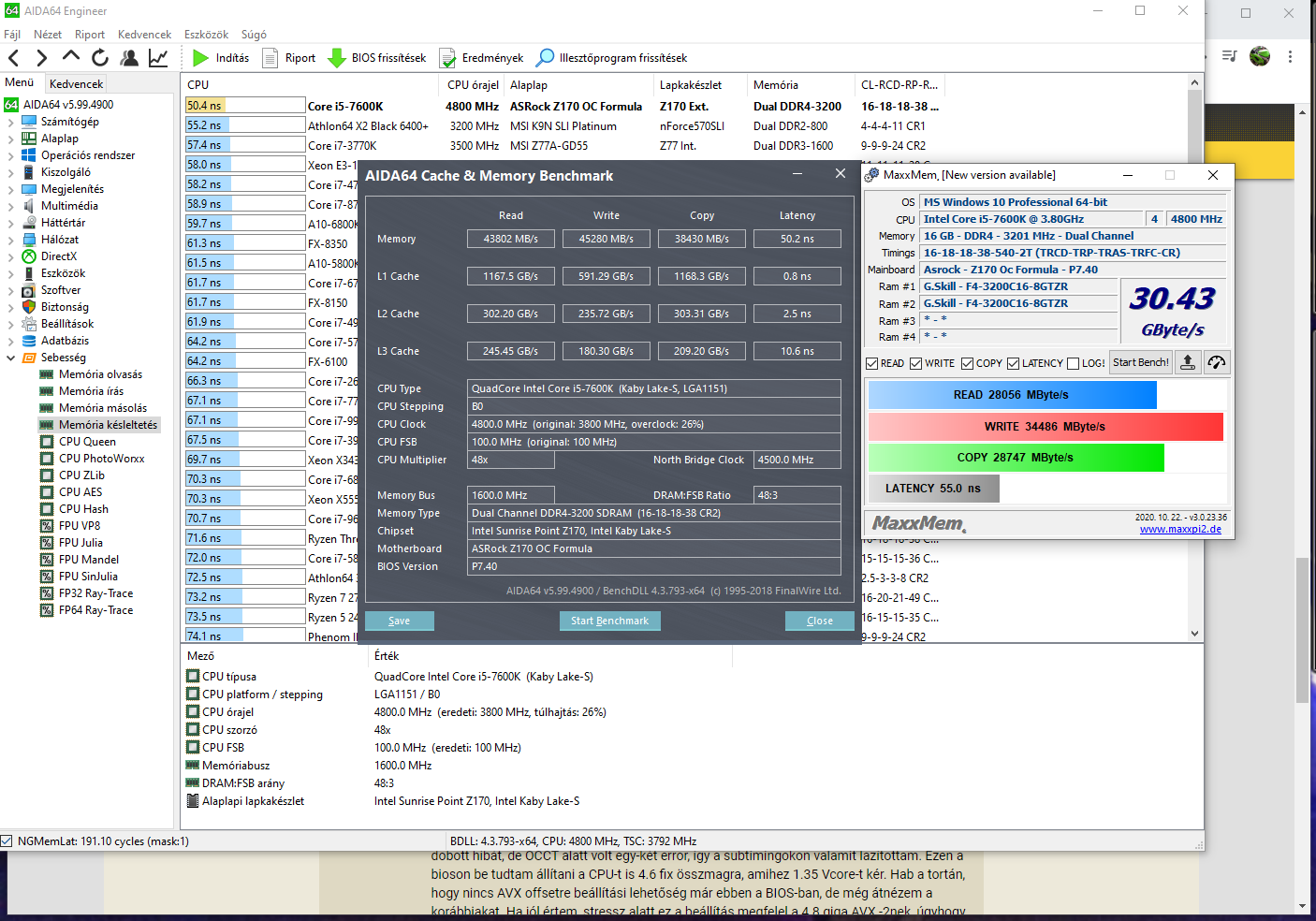Expand the Kiszolgáló tree node

[x=11, y=172]
